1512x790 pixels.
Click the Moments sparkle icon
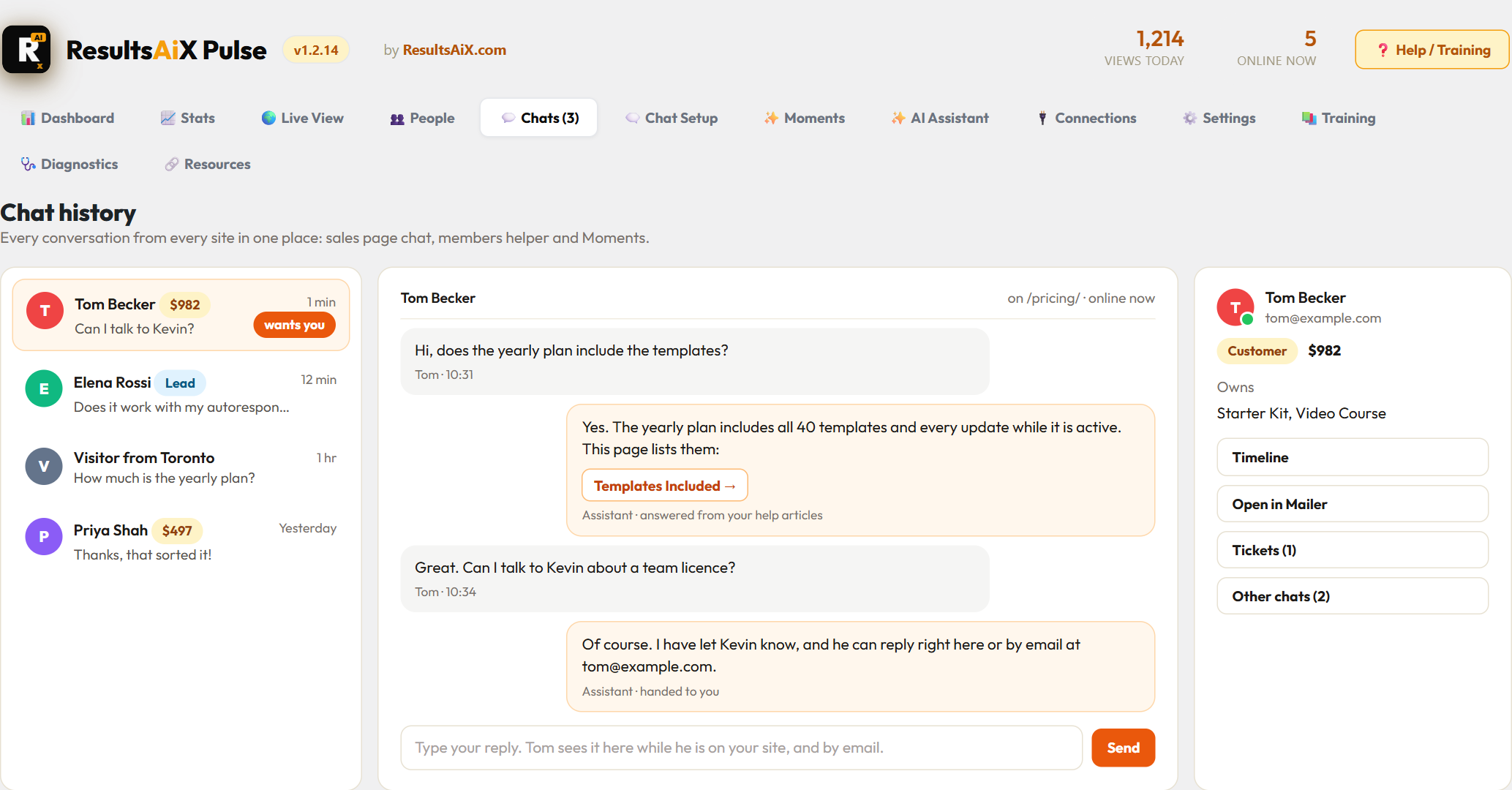pos(771,118)
